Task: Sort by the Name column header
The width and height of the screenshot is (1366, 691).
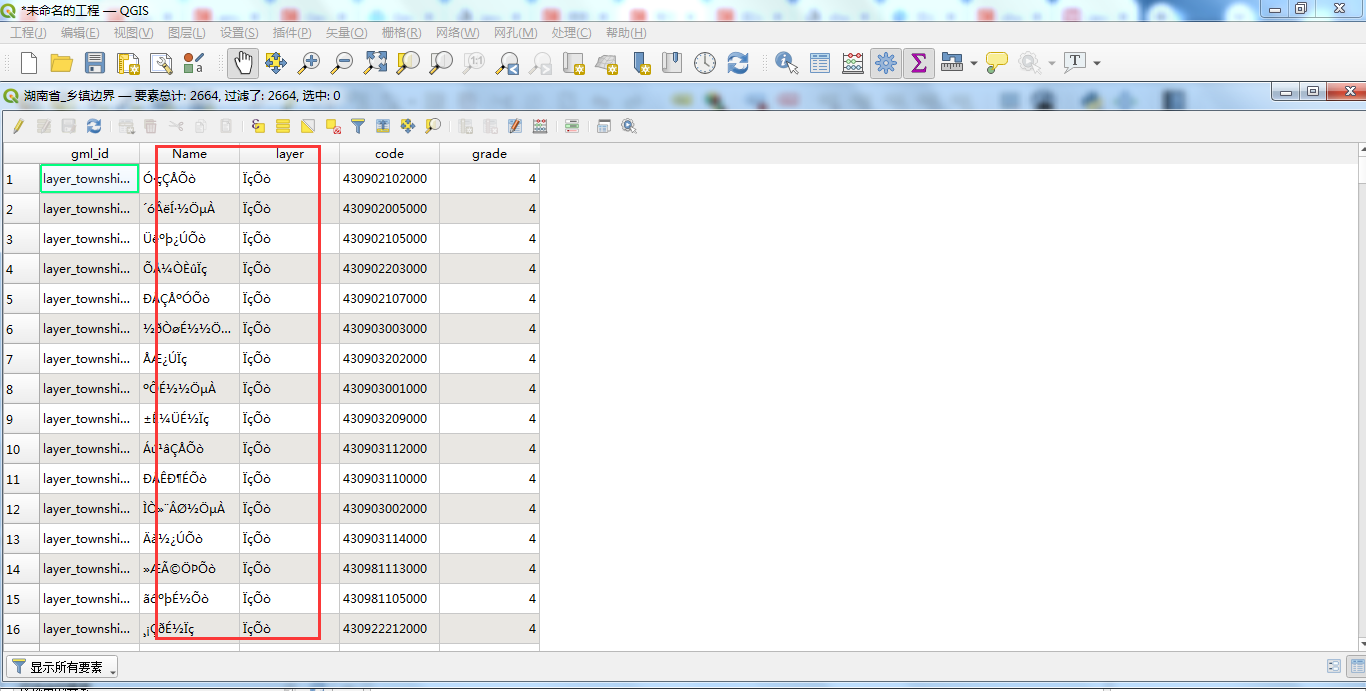Action: click(x=189, y=154)
